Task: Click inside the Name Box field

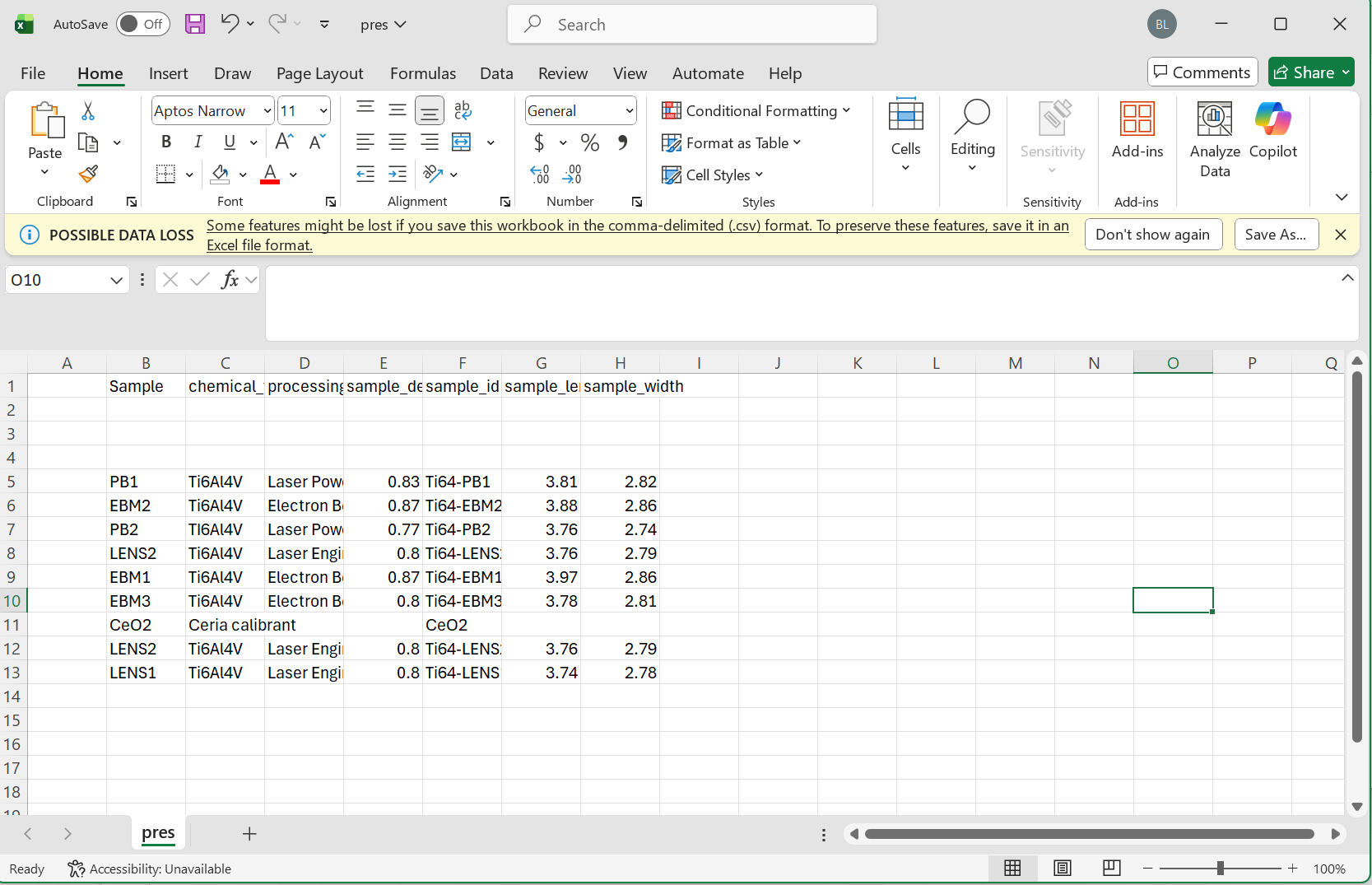Action: coord(56,281)
